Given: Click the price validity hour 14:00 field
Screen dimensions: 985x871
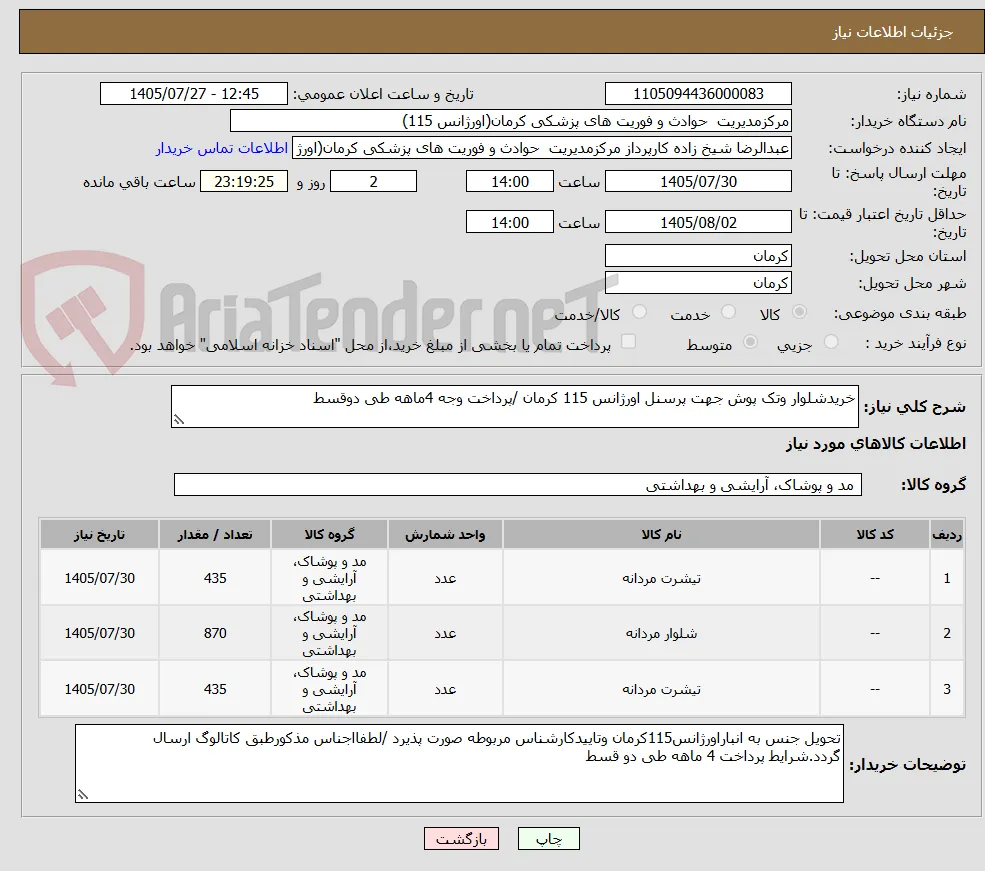Looking at the screenshot, I should [x=509, y=222].
